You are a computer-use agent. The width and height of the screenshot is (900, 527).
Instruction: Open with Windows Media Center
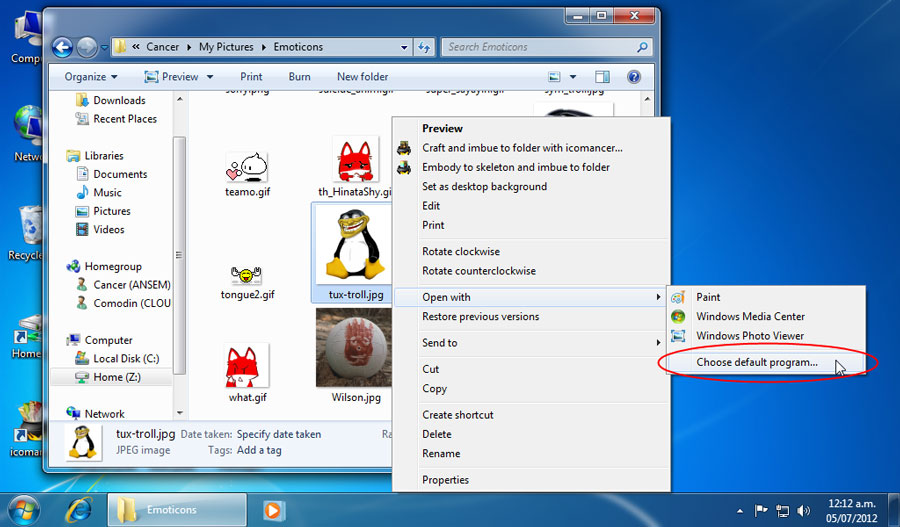pos(750,316)
